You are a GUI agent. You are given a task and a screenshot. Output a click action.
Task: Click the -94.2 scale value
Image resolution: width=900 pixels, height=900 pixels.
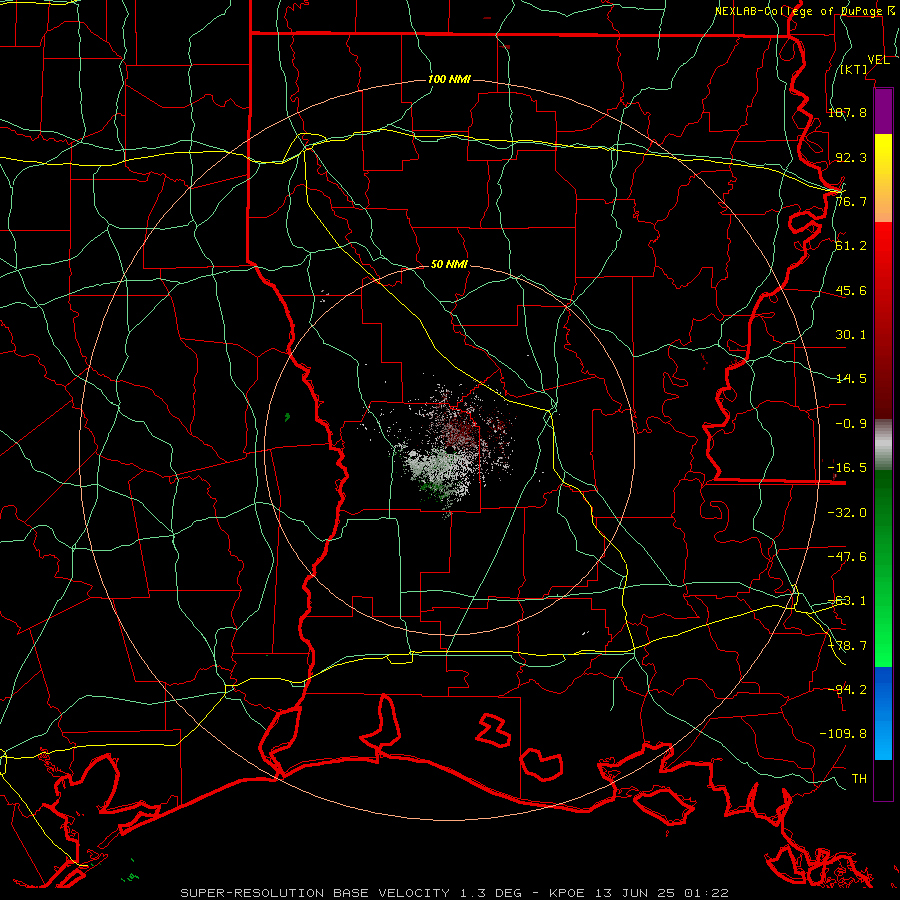click(x=847, y=689)
